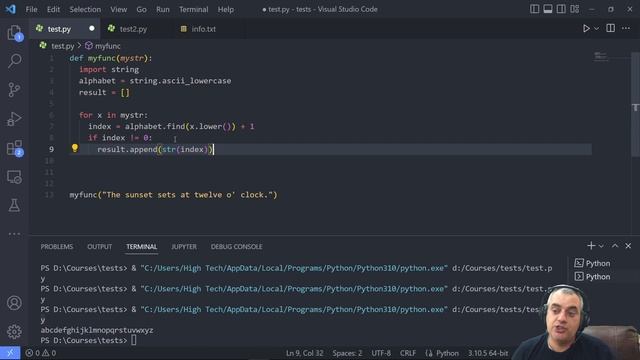
Task: Click the editor vertical scrollbar
Action: 635,104
